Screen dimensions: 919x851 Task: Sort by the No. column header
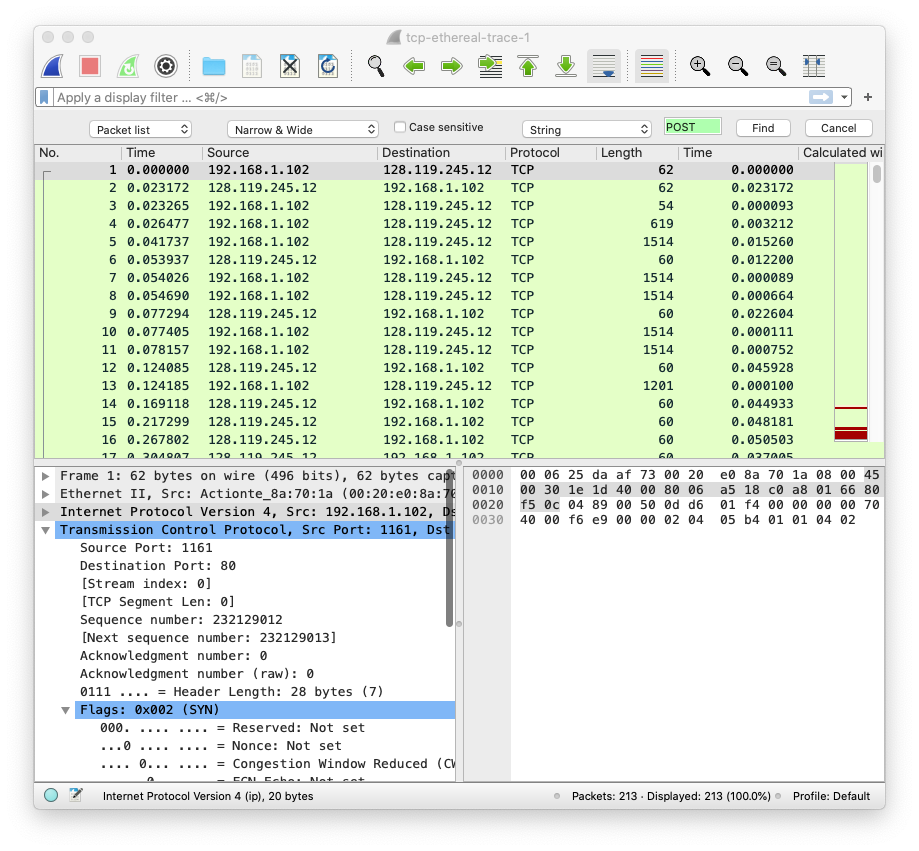coord(79,153)
